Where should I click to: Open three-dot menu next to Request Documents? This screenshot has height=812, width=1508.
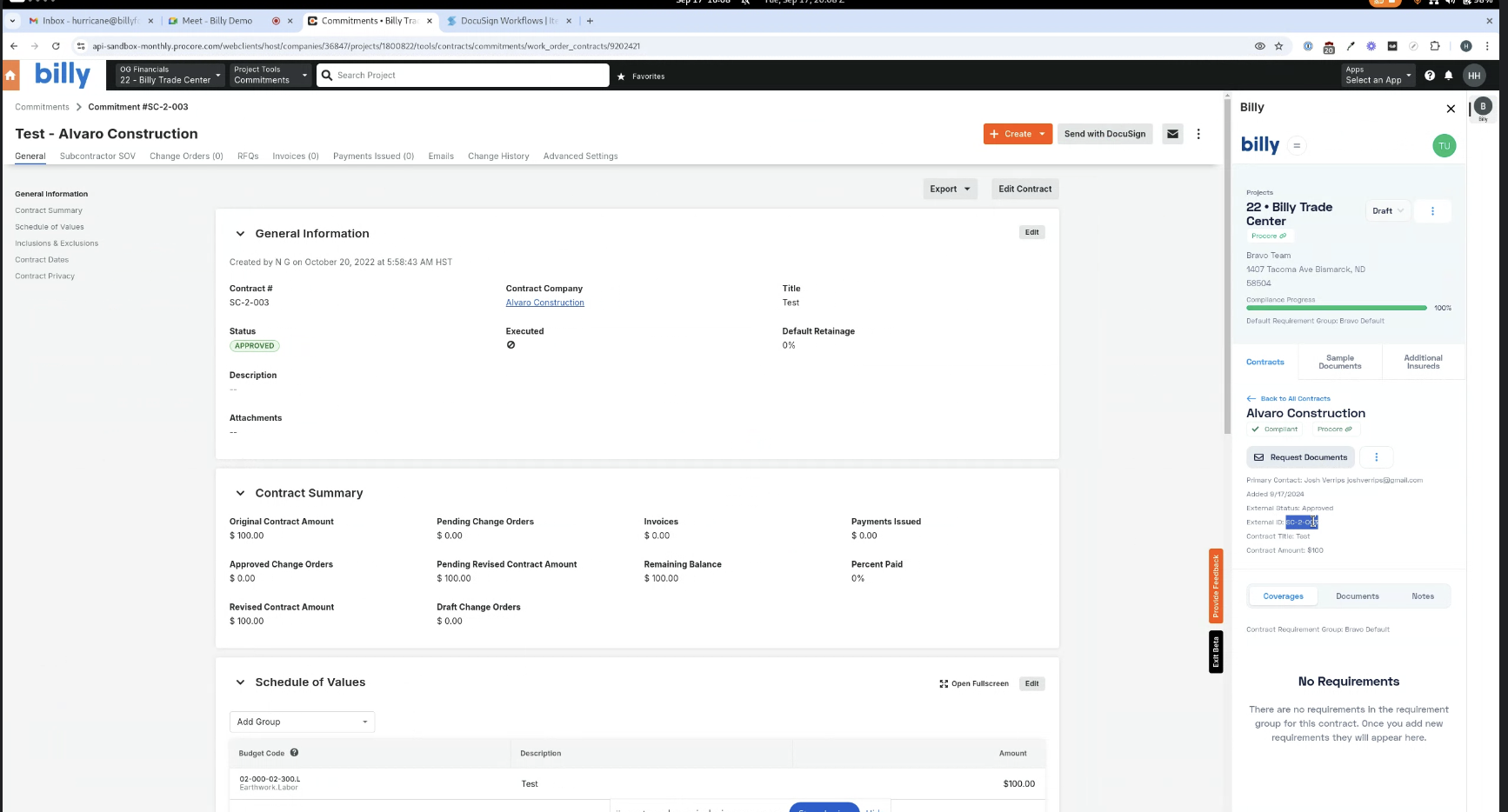click(x=1376, y=457)
